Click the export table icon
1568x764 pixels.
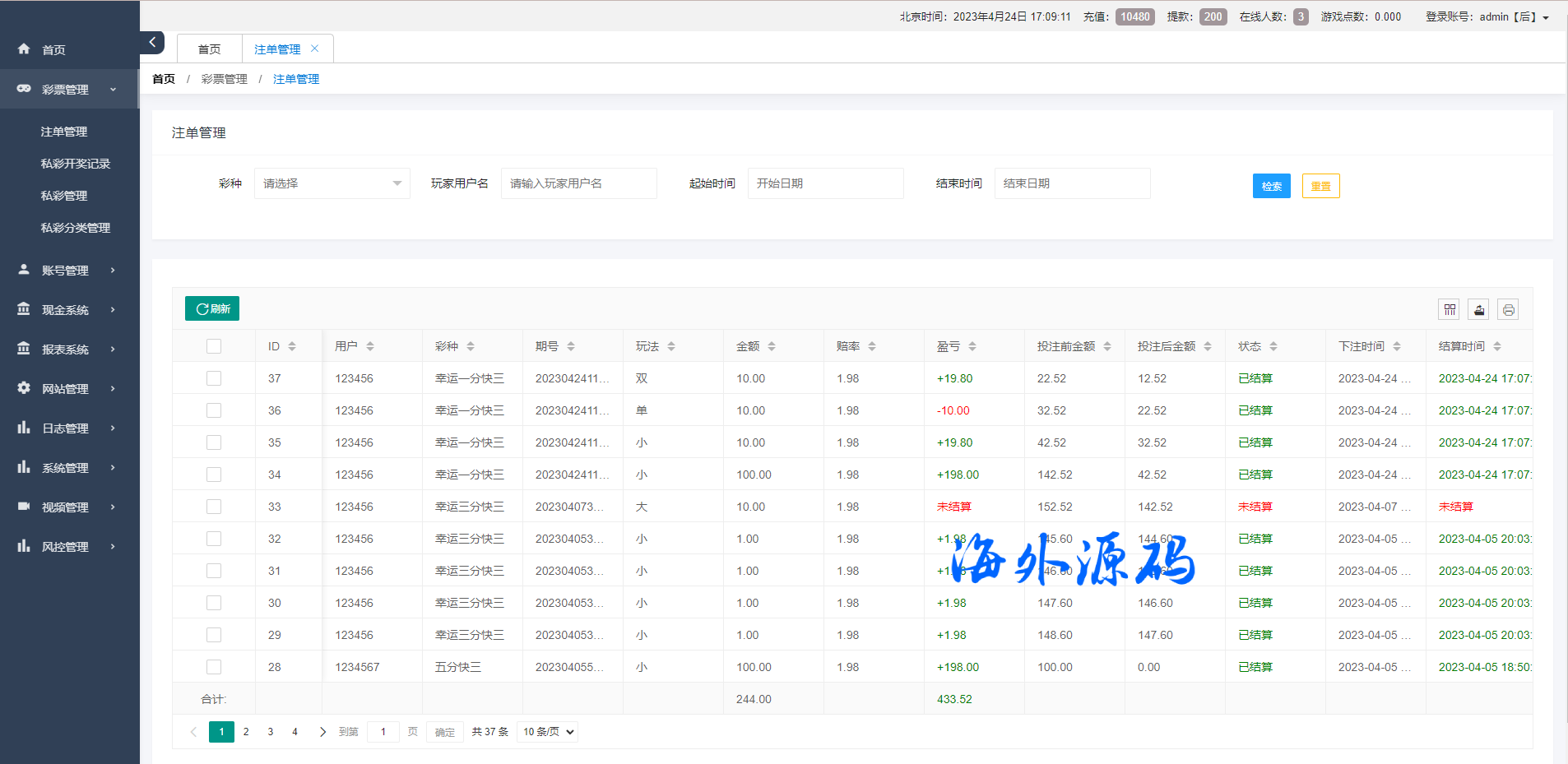click(x=1479, y=309)
